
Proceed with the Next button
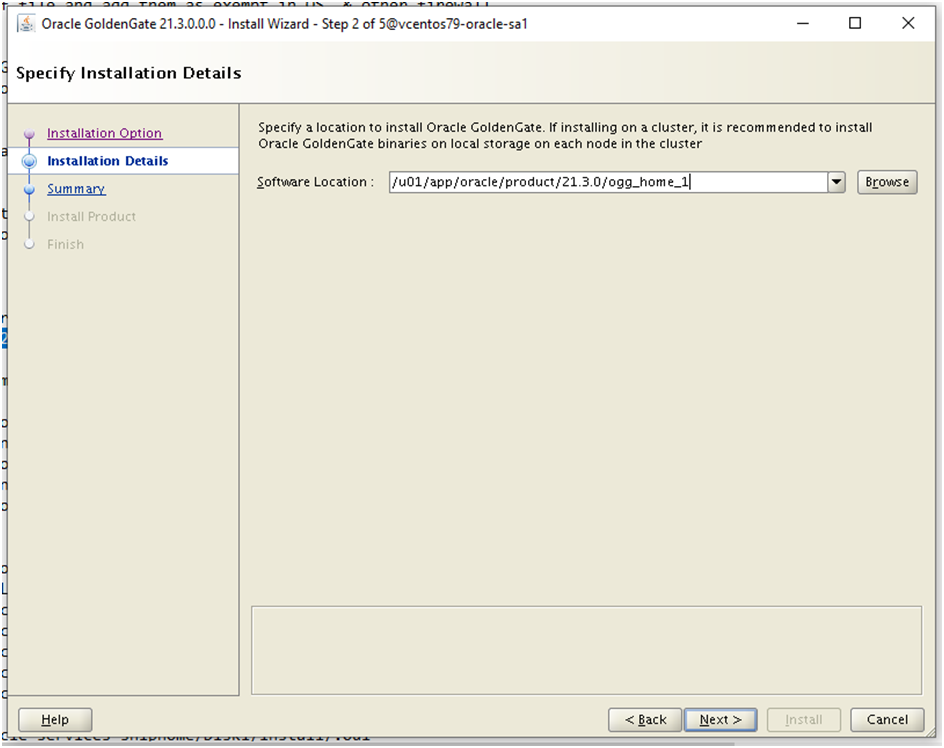[720, 720]
